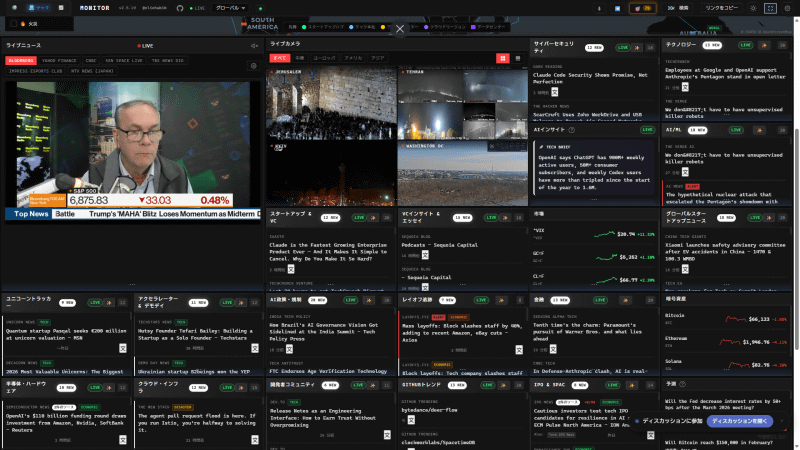
Task: Click summarize icon on スタートアップ & VC panel
Action: pos(373,218)
